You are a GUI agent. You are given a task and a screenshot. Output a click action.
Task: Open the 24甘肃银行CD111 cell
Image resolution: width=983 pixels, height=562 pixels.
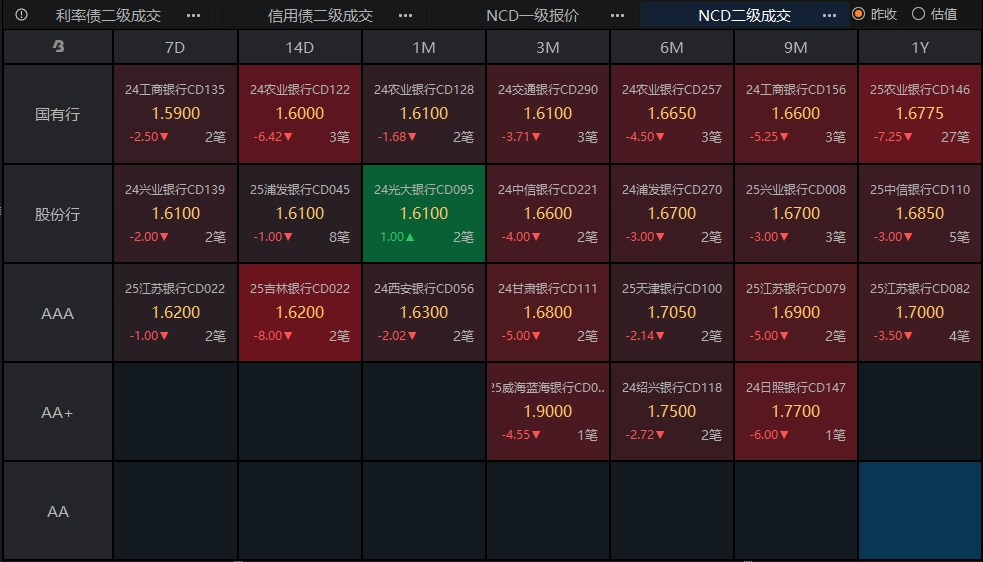click(x=548, y=313)
